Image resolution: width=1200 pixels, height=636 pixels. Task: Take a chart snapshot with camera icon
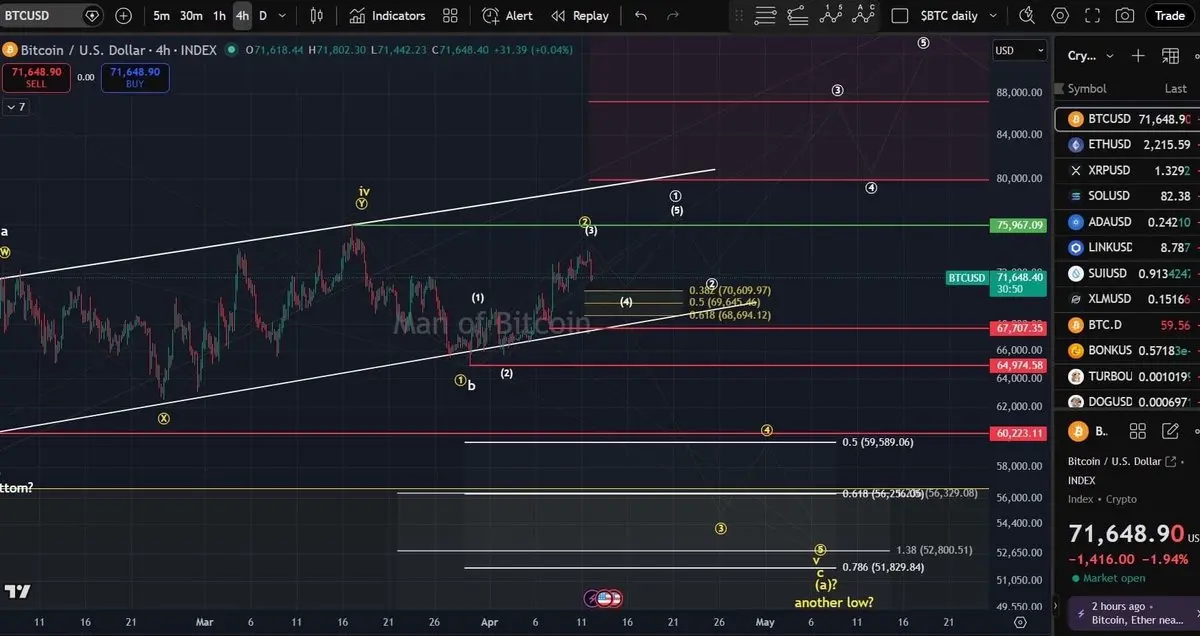click(1125, 16)
